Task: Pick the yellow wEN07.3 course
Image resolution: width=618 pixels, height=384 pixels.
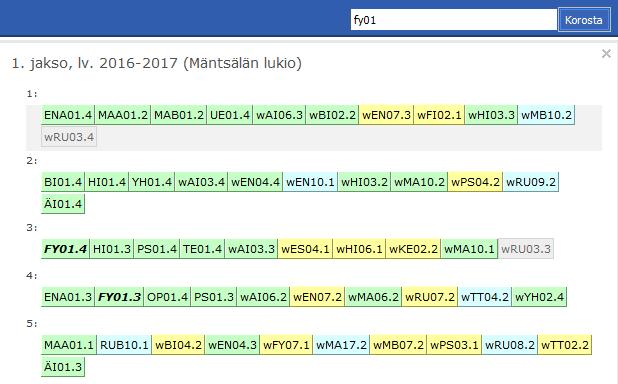Action: (386, 115)
